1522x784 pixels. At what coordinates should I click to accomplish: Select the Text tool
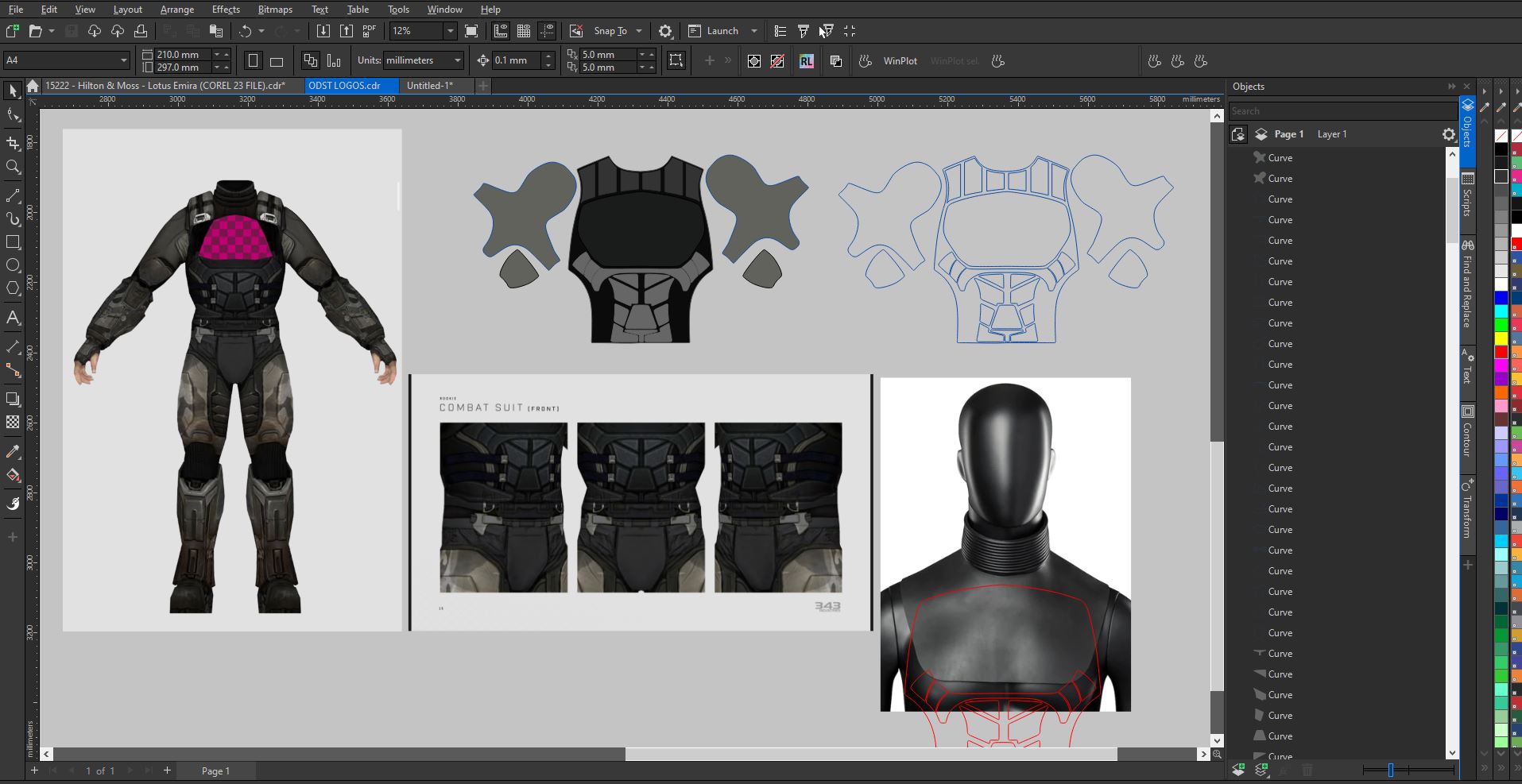pos(13,318)
